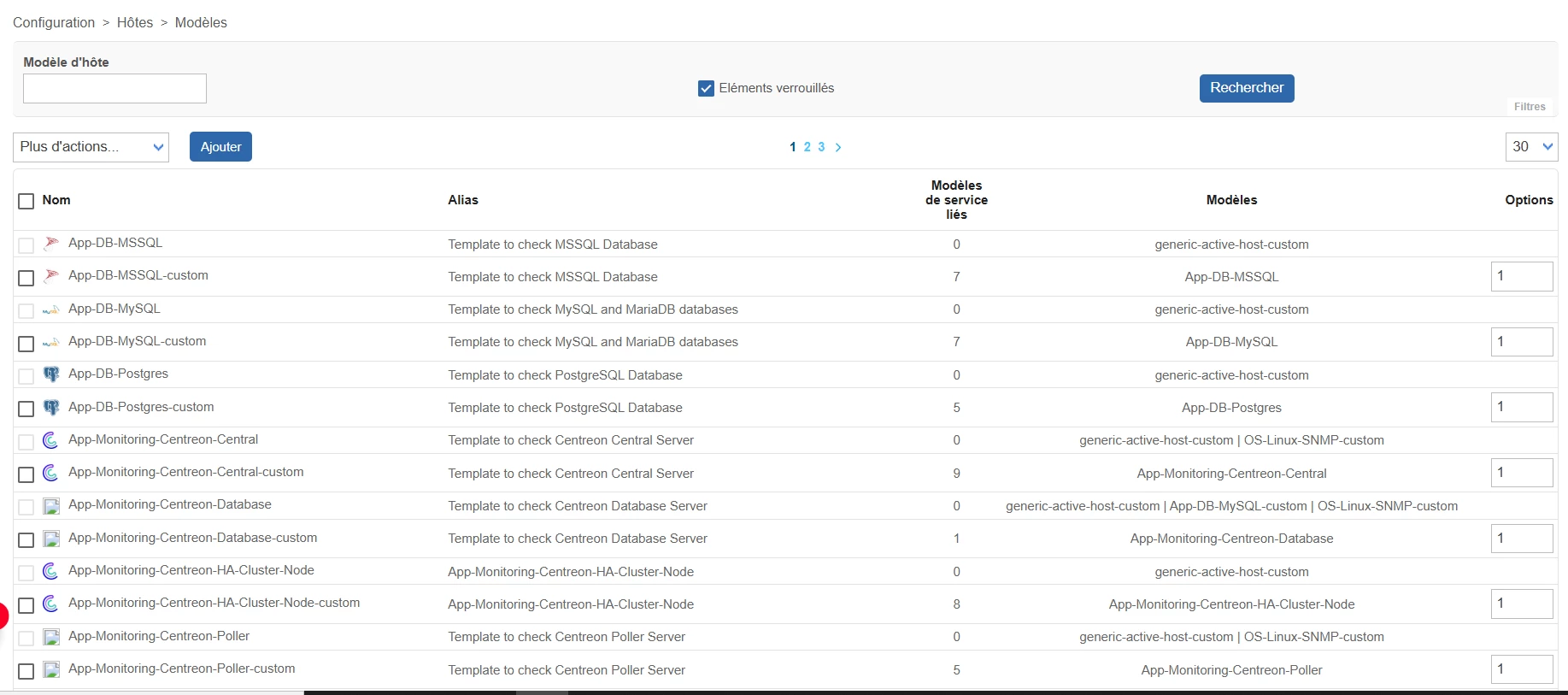Select the App-Monitoring-Centreon-Database-custom row checkbox

(x=26, y=540)
